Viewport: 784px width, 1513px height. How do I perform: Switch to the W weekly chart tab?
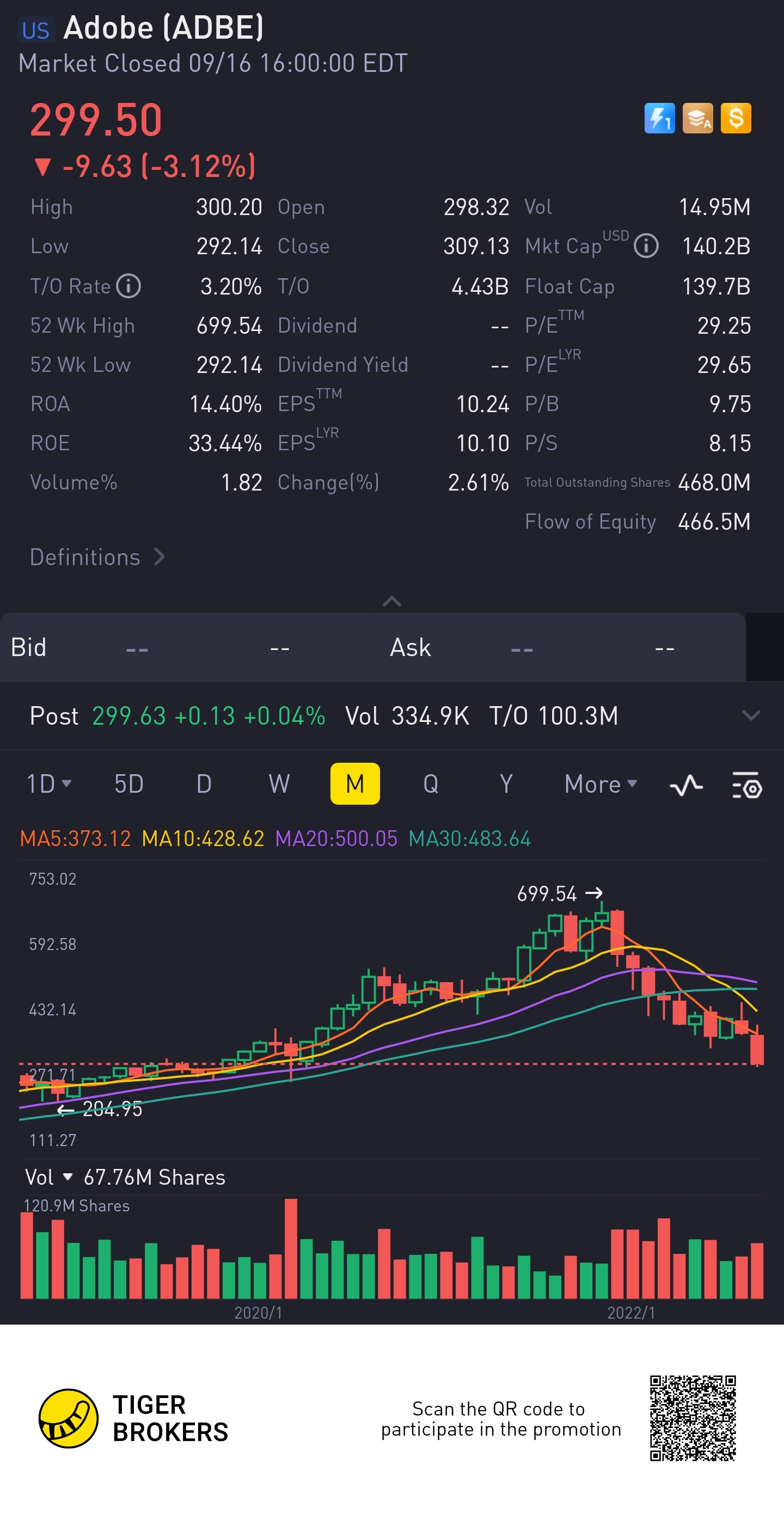tap(279, 783)
